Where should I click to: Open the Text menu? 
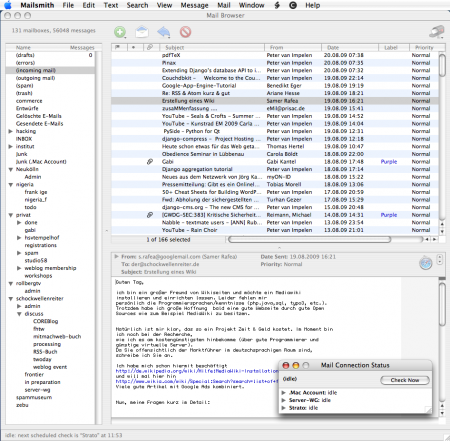111,5
